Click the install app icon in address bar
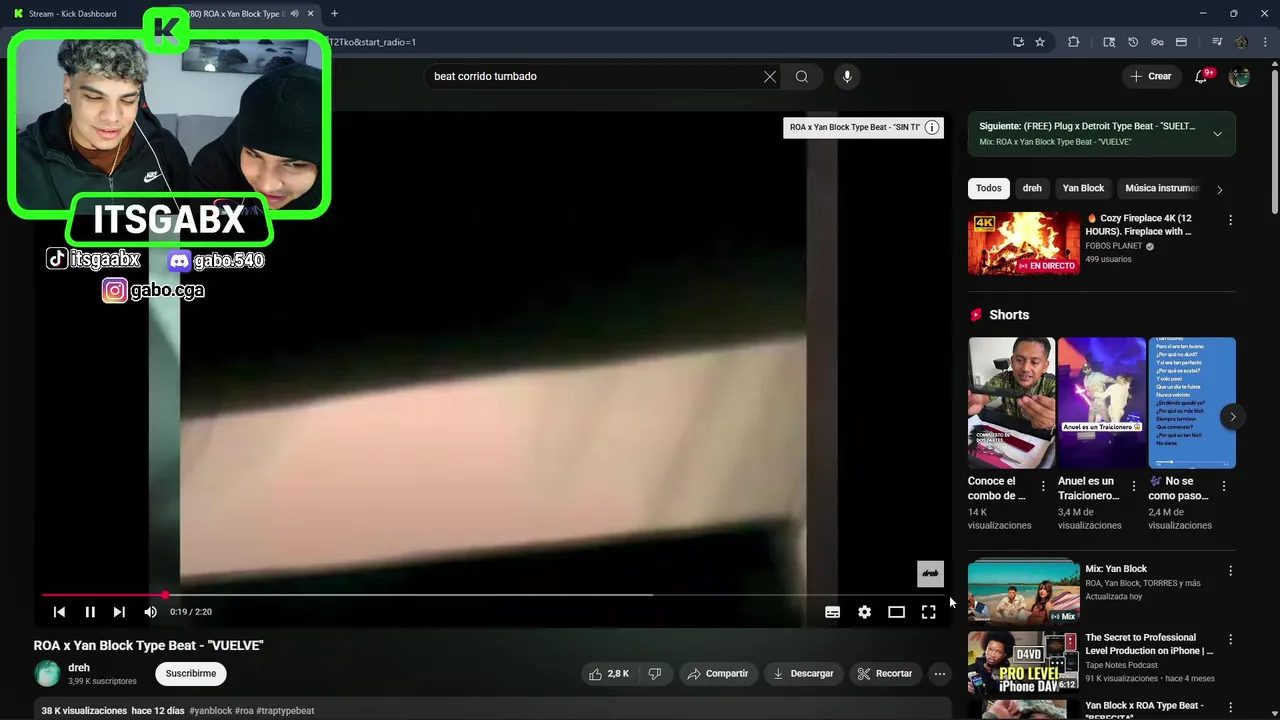1280x720 pixels. 1018,42
